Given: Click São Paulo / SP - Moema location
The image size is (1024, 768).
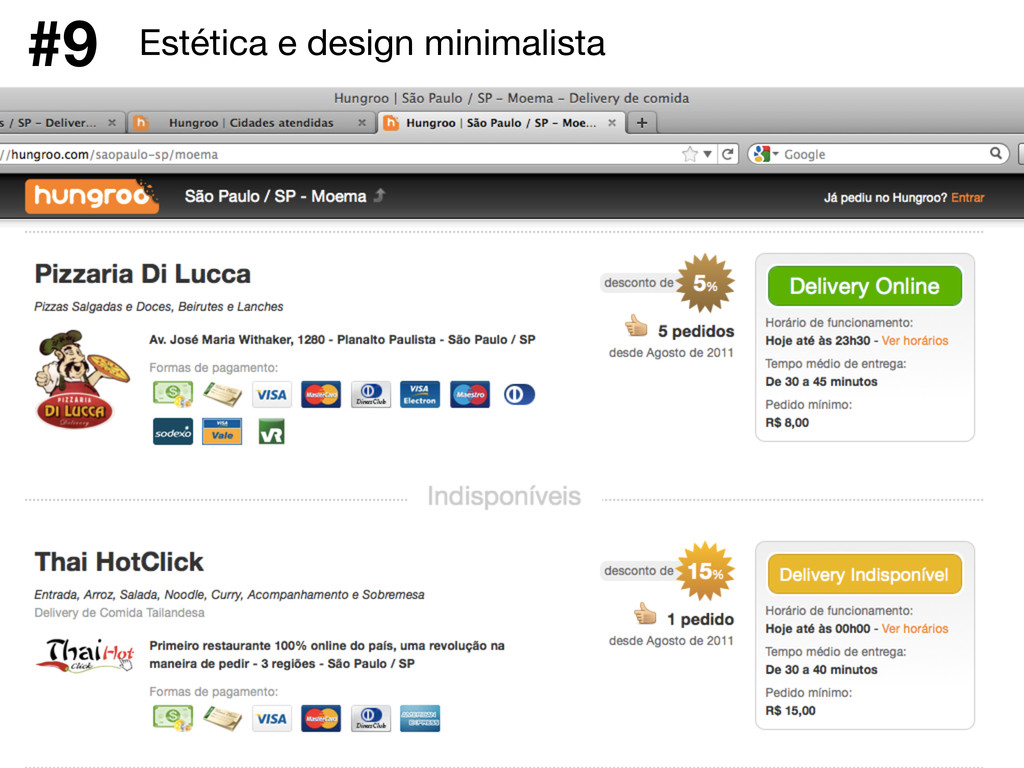Looking at the screenshot, I should (x=275, y=196).
